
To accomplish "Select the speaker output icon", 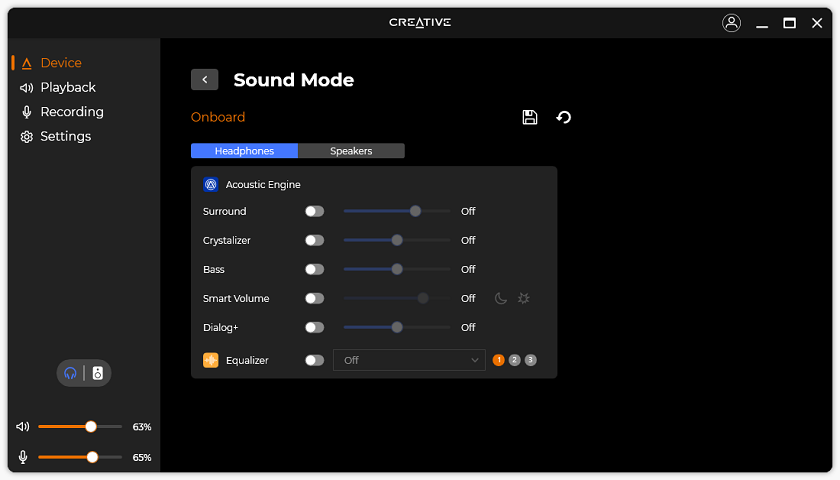I will click(98, 373).
